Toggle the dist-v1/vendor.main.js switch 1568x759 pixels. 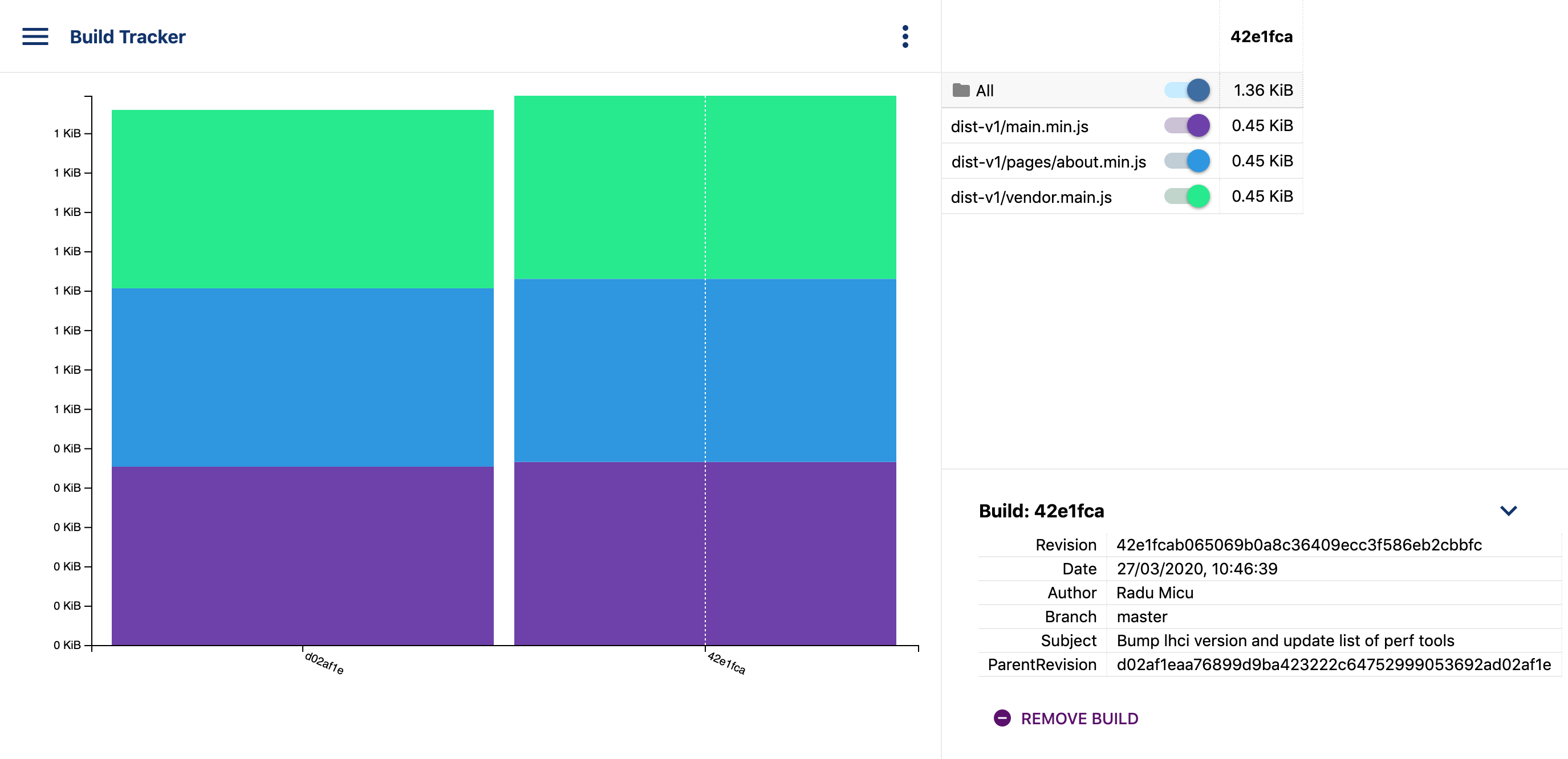(1187, 197)
